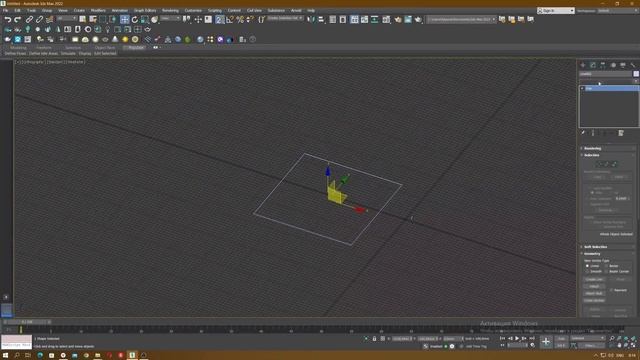Open the Display panel tab icon
This screenshot has height=360, width=640.
click(x=623, y=65)
